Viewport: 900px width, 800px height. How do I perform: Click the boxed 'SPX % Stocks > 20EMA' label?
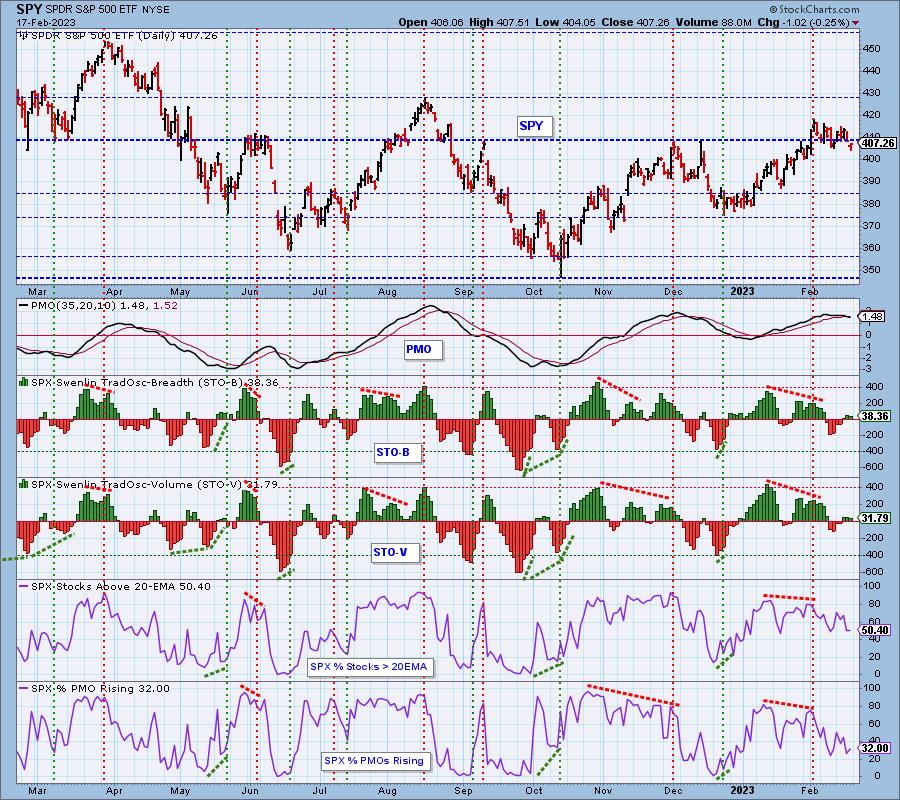coord(368,667)
